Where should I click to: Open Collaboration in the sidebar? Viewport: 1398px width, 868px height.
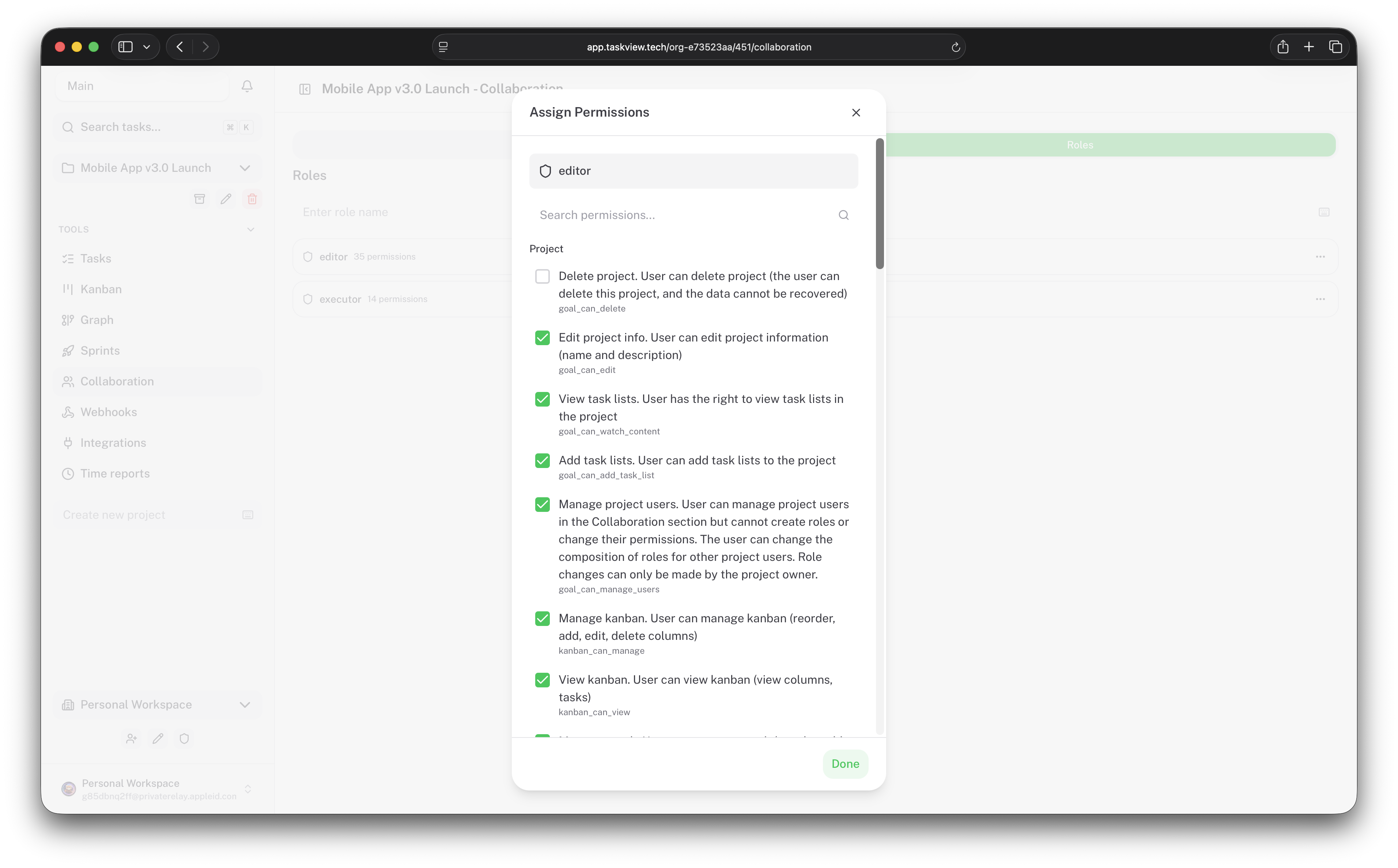[x=158, y=381]
